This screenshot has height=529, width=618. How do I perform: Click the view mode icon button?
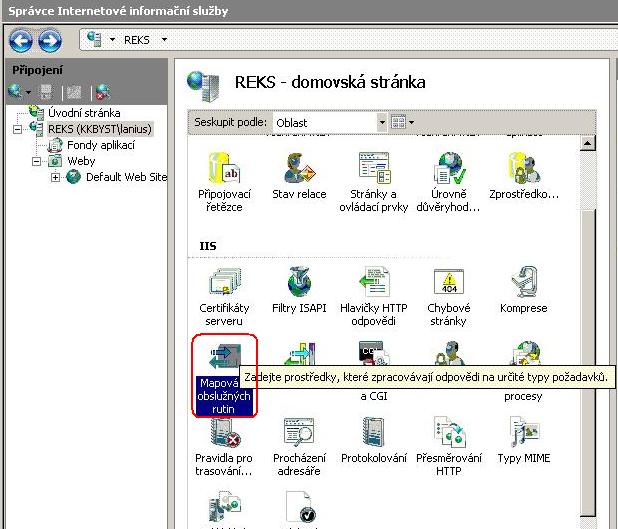click(x=398, y=122)
